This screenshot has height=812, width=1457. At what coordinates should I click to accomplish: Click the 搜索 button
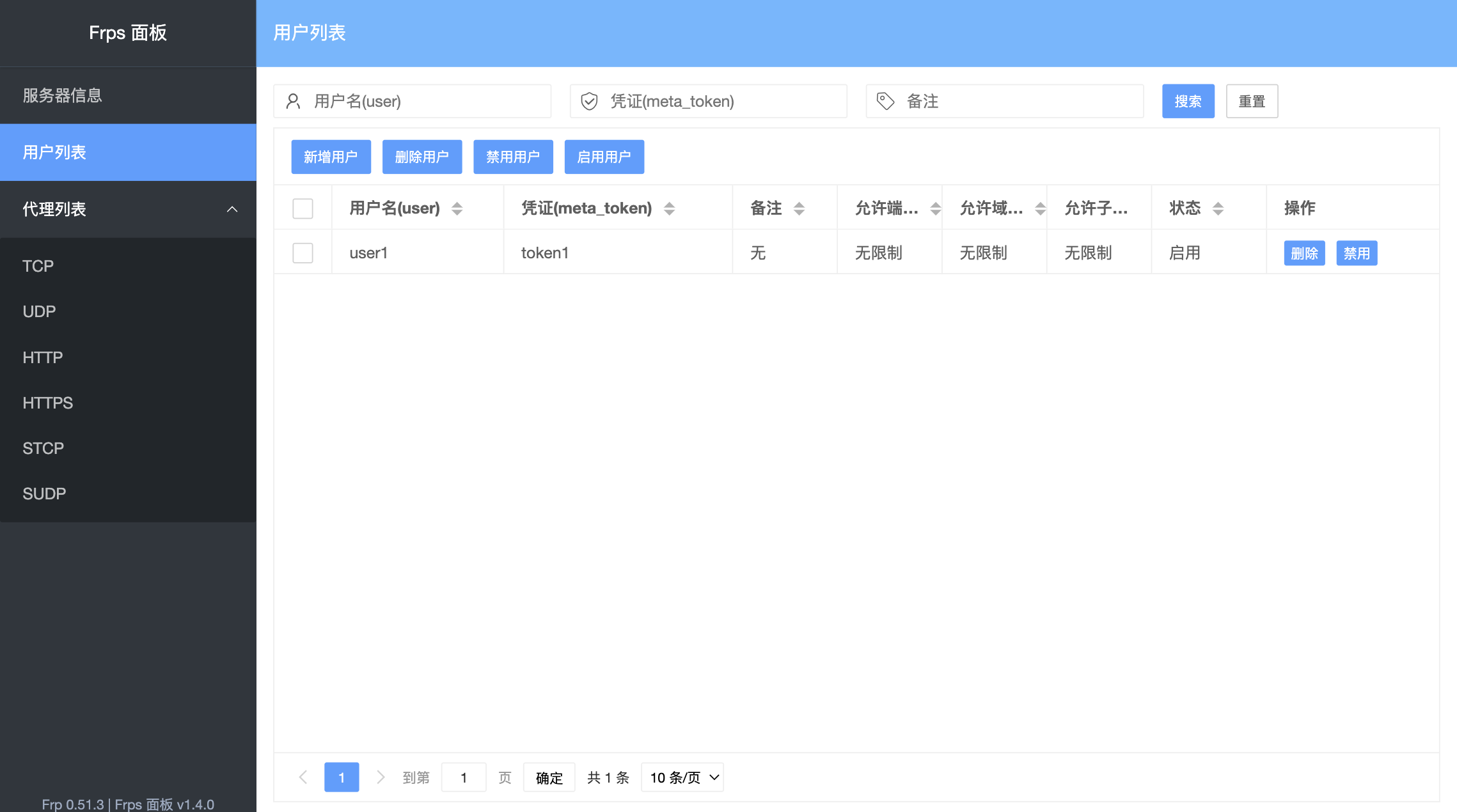pos(1188,100)
